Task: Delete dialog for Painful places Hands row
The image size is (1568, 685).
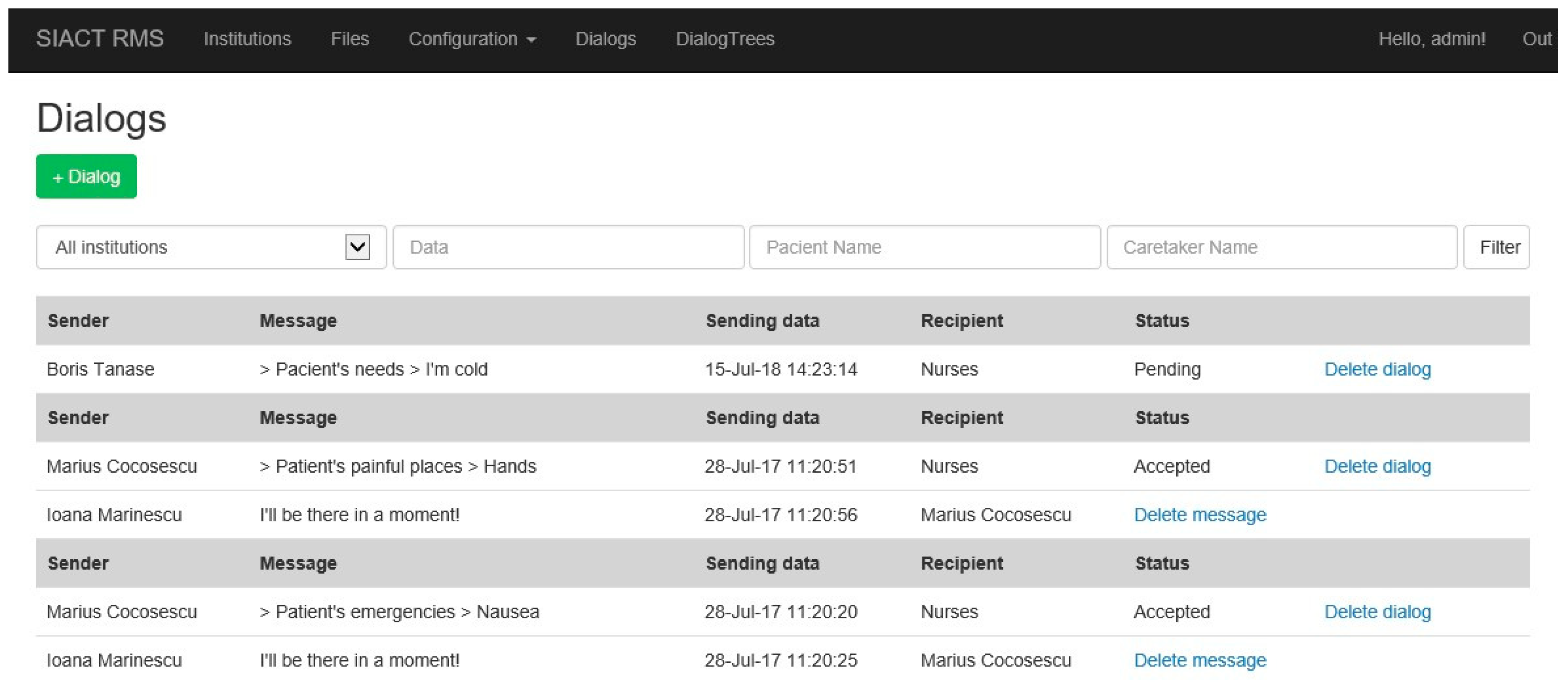Action: [x=1377, y=466]
